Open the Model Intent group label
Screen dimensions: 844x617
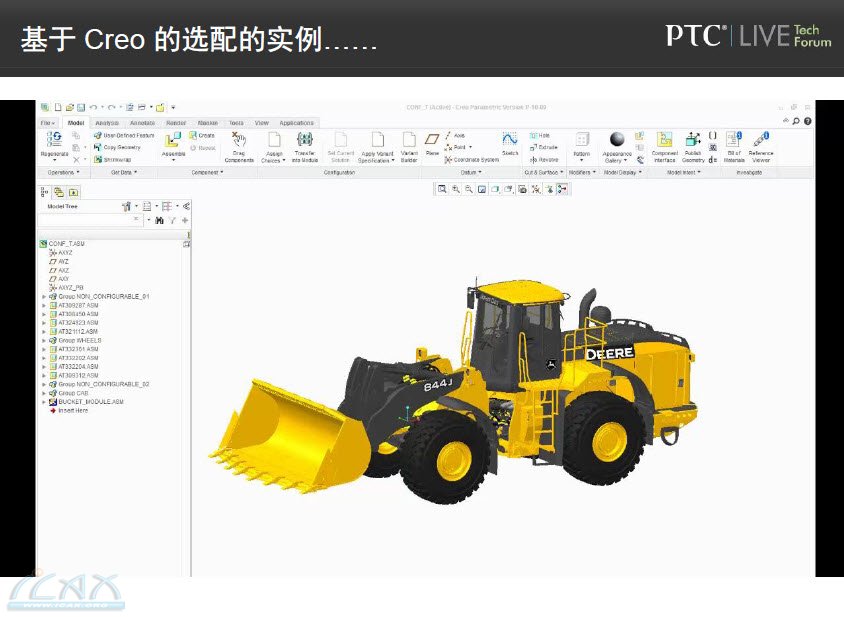pos(684,172)
